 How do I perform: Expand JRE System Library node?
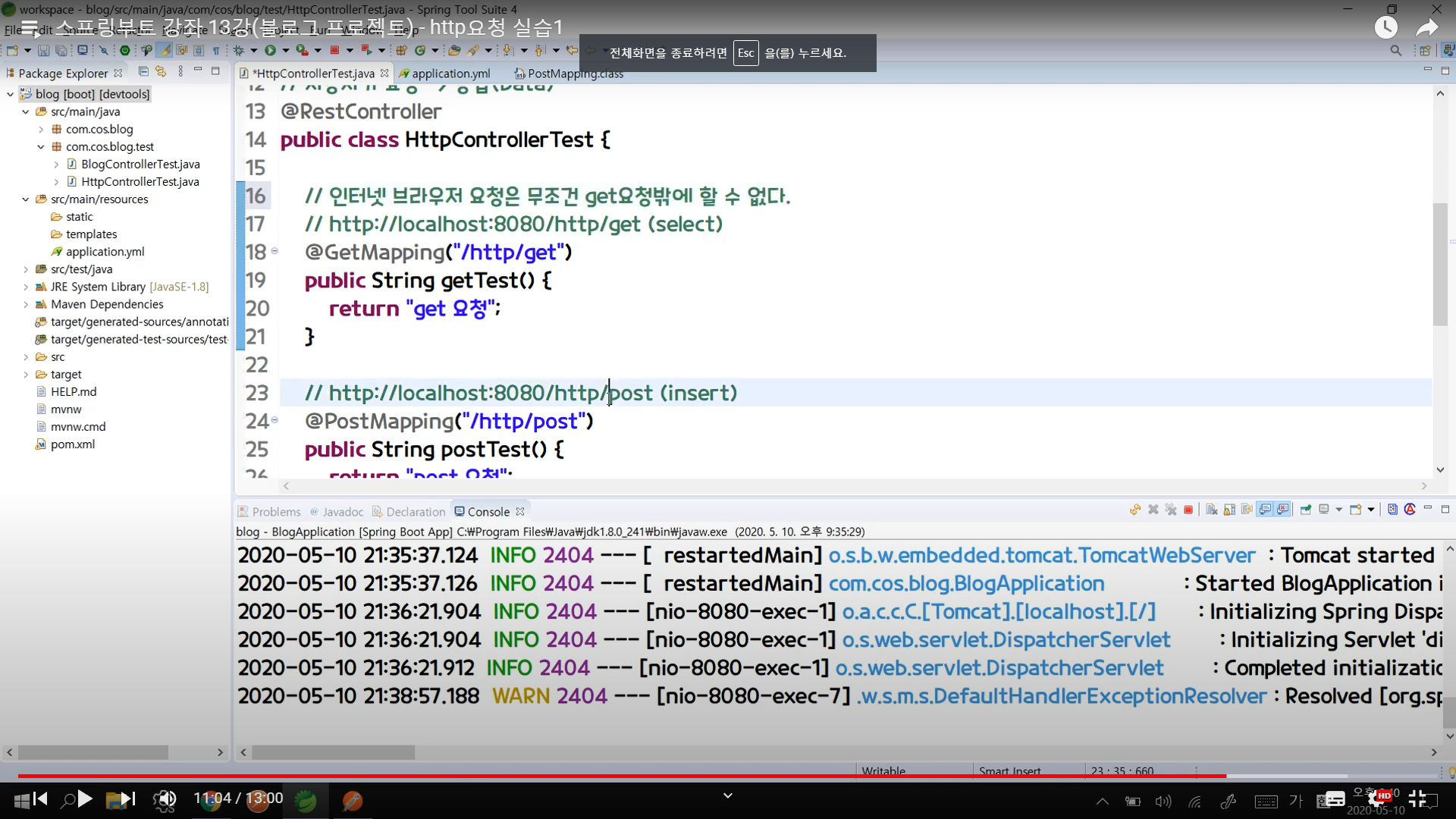point(25,286)
